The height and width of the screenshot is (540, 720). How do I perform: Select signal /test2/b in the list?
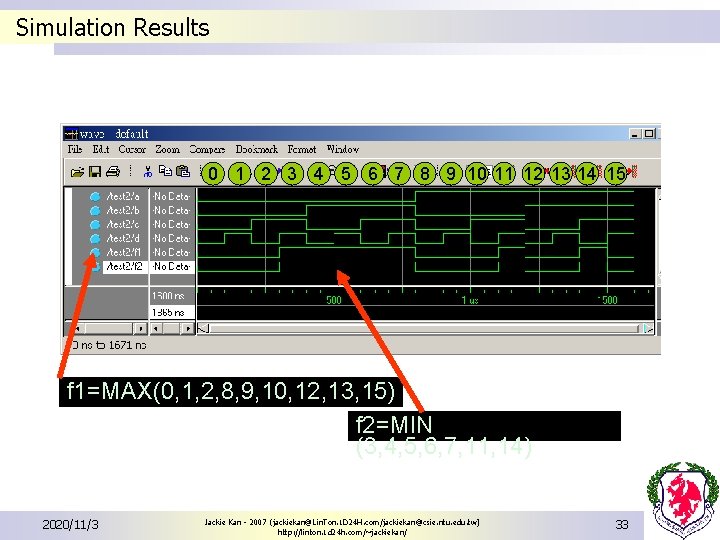point(123,210)
